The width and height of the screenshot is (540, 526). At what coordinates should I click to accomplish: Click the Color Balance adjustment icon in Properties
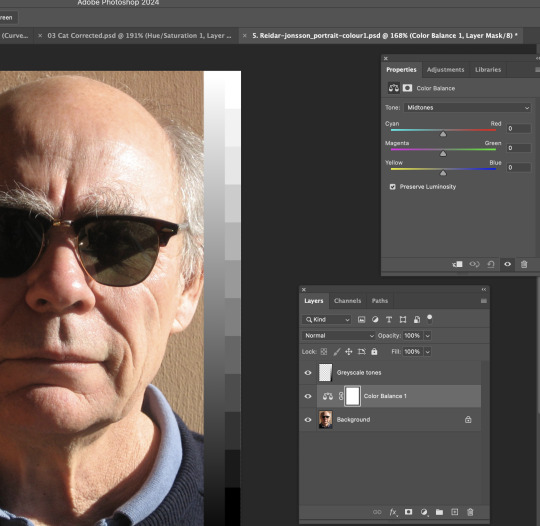pyautogui.click(x=394, y=88)
